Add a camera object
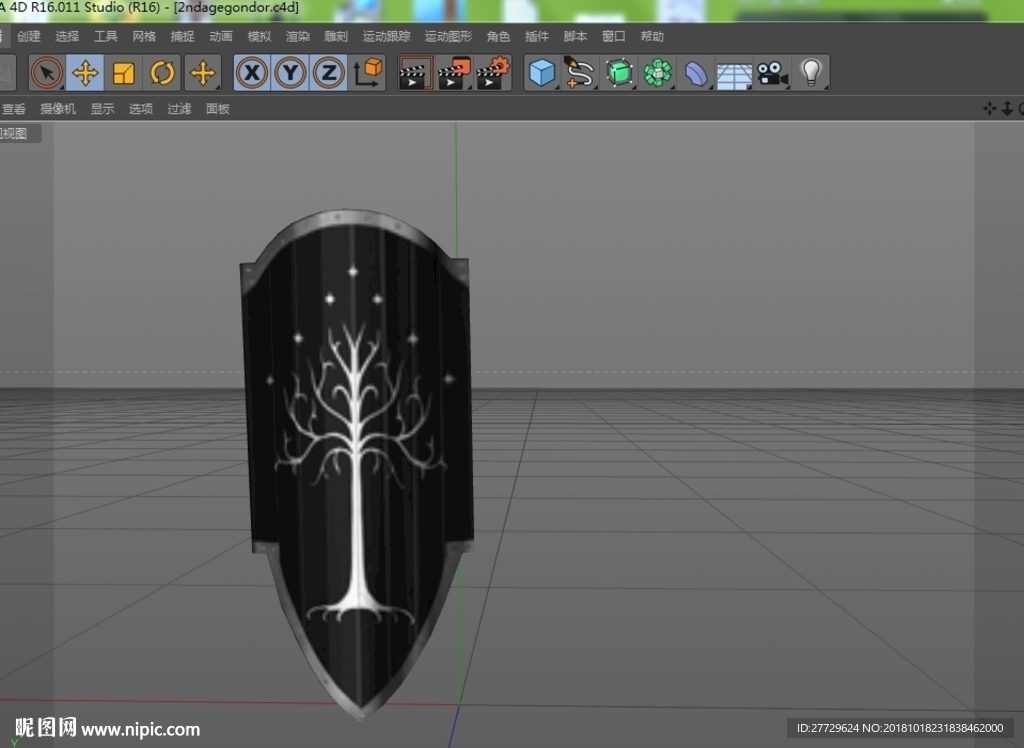 (773, 73)
